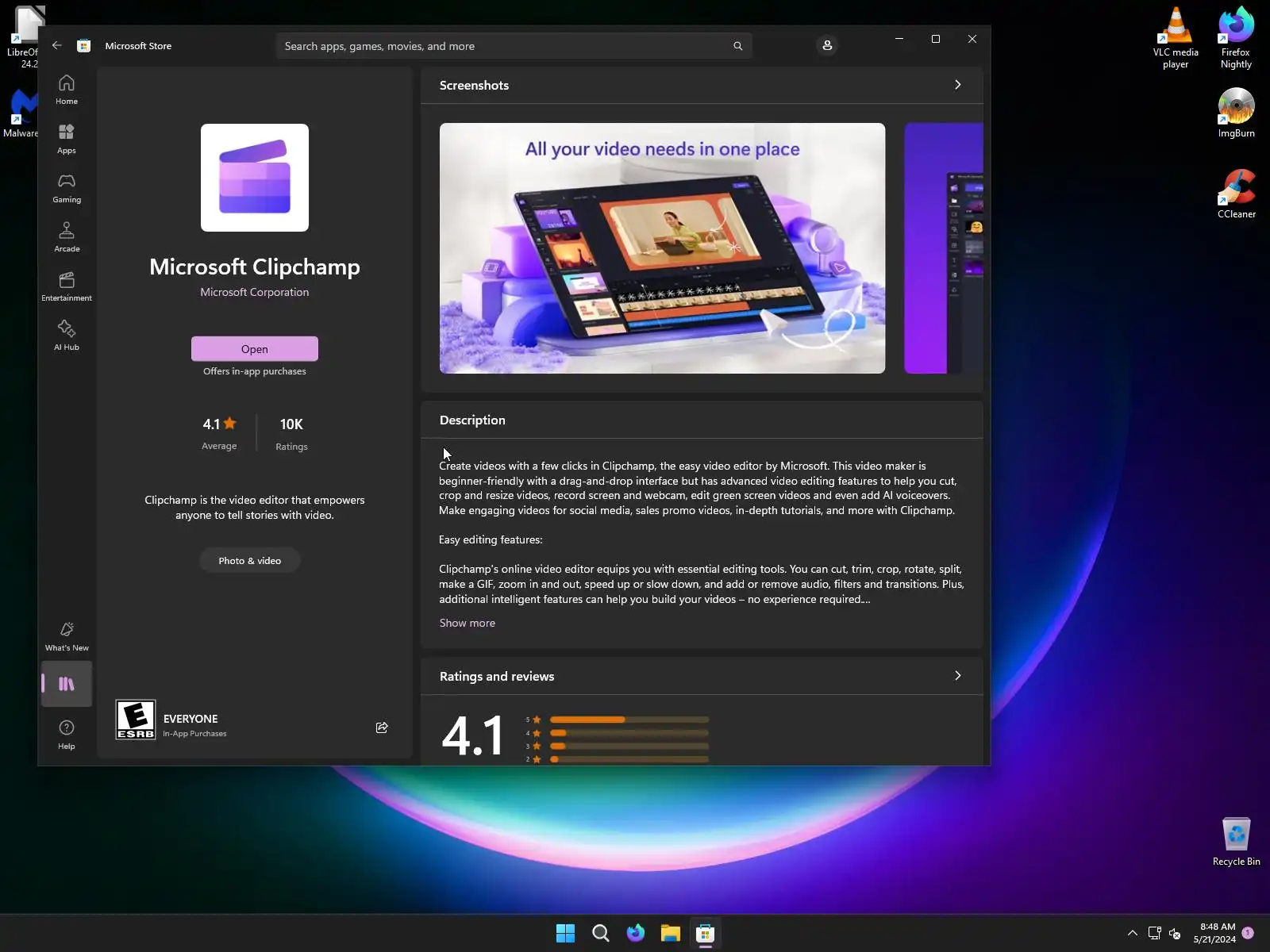Open the Entertainment section
Screen dimensions: 1270x952
click(67, 286)
